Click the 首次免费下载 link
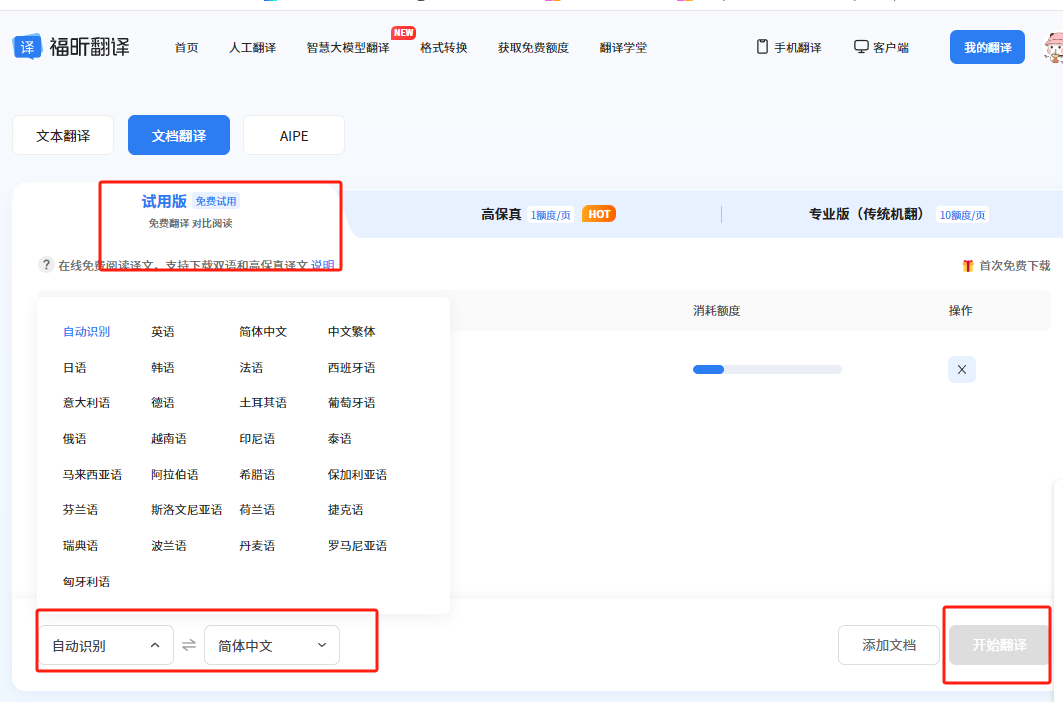 [x=1015, y=265]
